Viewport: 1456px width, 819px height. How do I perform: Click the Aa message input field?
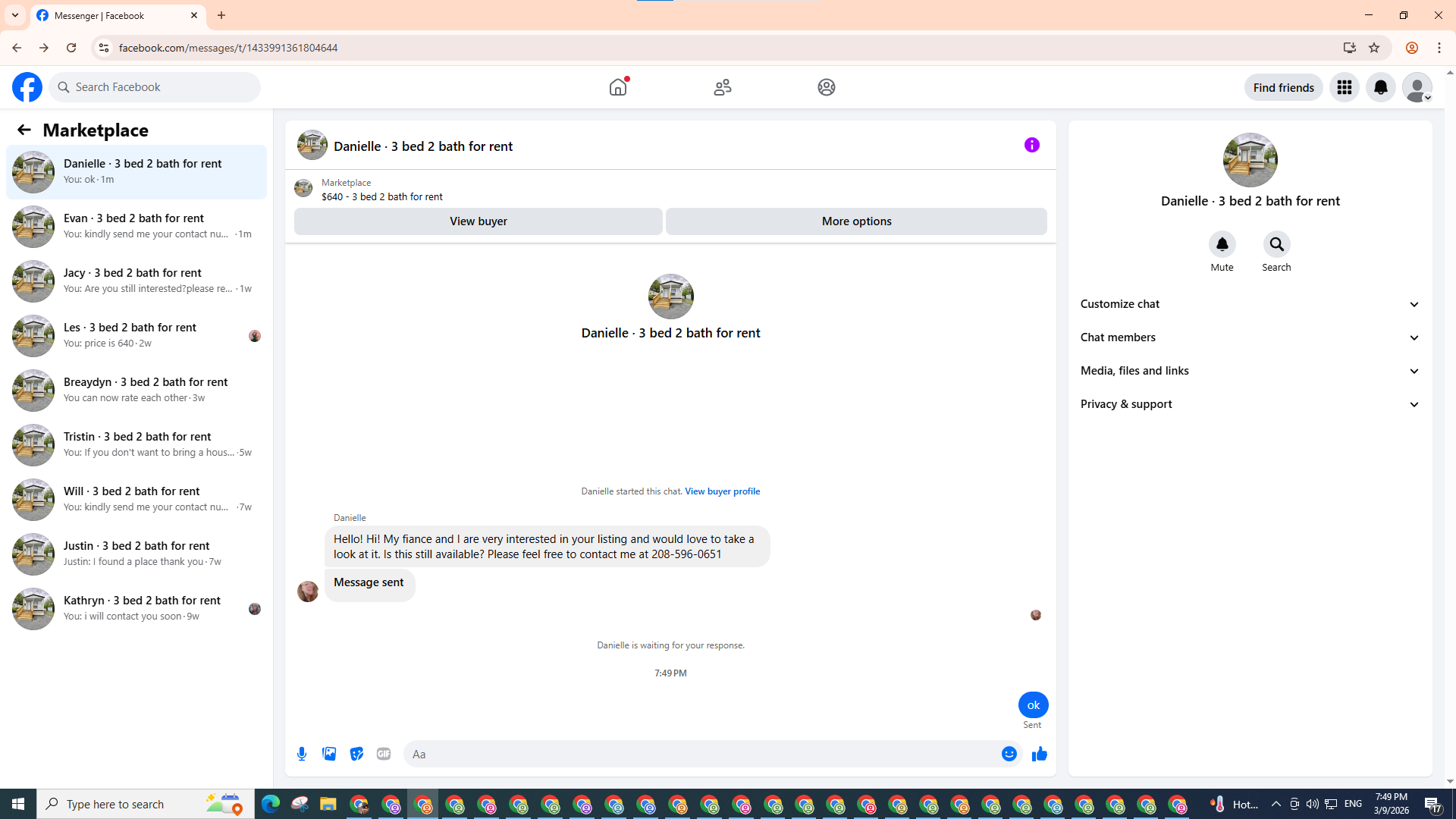pos(698,754)
